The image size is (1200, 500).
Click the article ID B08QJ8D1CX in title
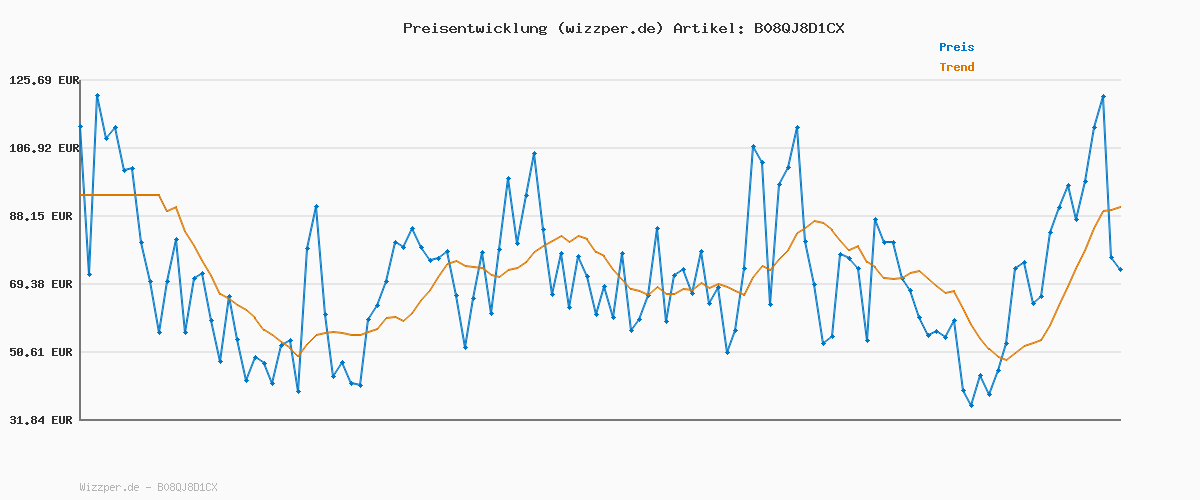point(794,28)
